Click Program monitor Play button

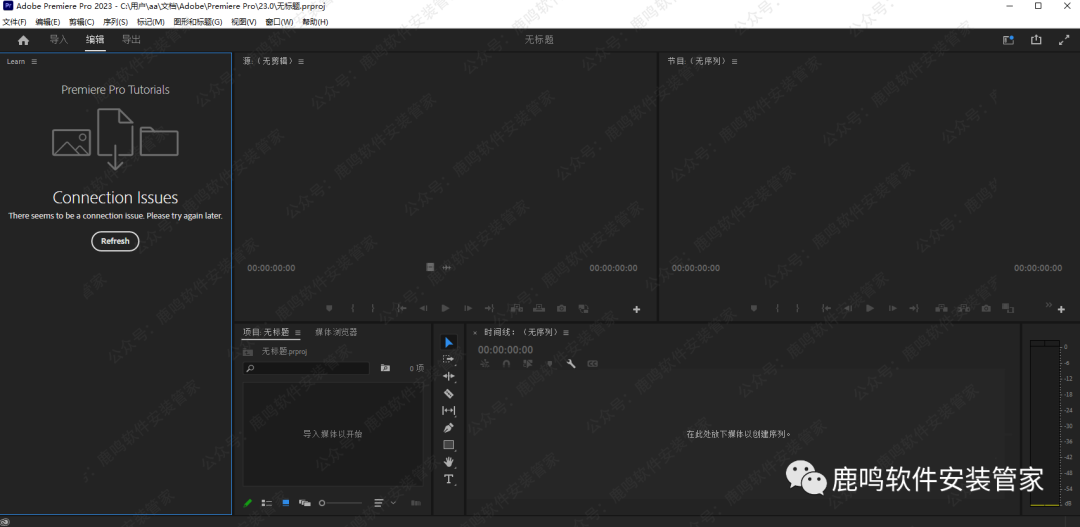coord(870,309)
